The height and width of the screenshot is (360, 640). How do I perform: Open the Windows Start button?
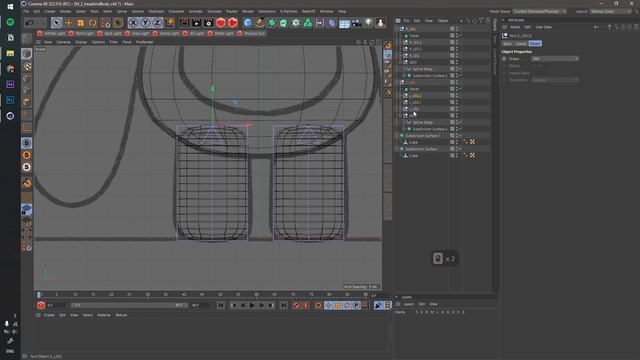click(10, 7)
